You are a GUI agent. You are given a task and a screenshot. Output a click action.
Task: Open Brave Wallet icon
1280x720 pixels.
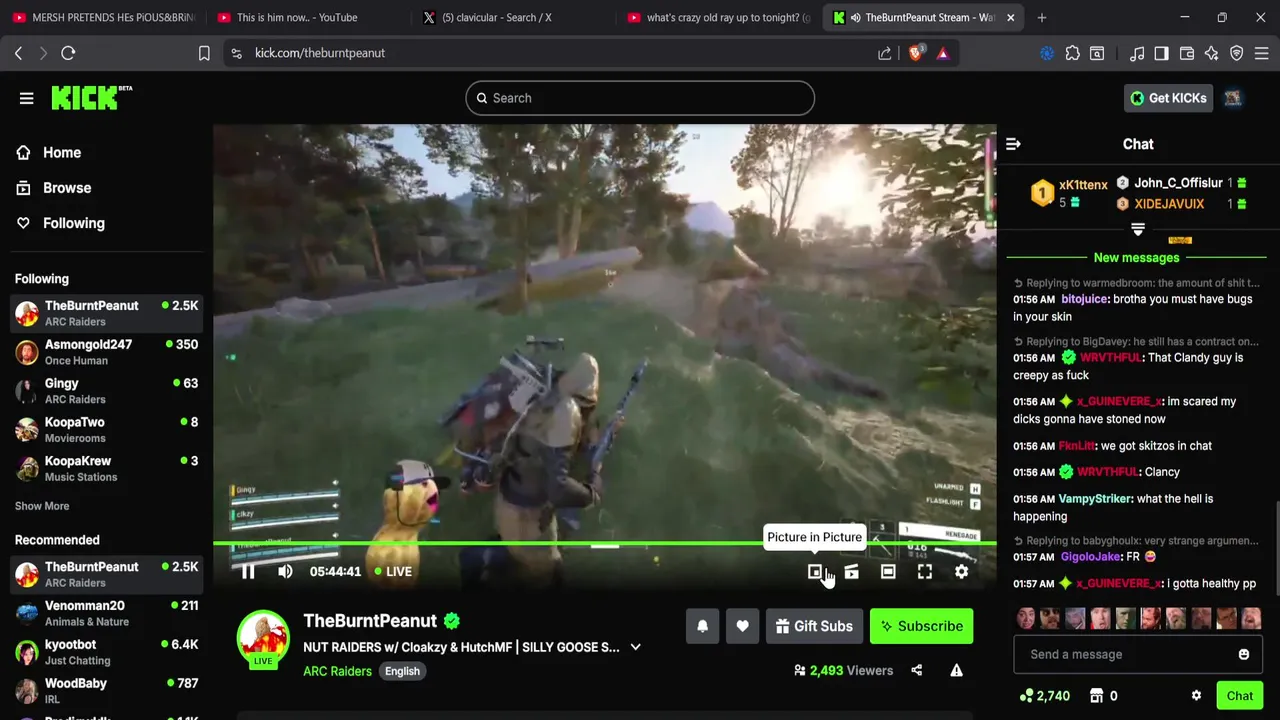point(1187,53)
